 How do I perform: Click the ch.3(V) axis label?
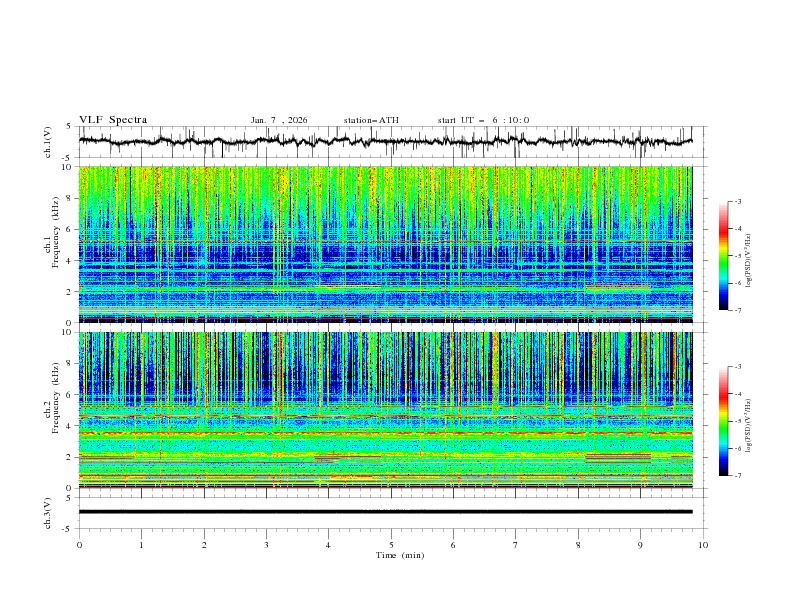coord(49,512)
